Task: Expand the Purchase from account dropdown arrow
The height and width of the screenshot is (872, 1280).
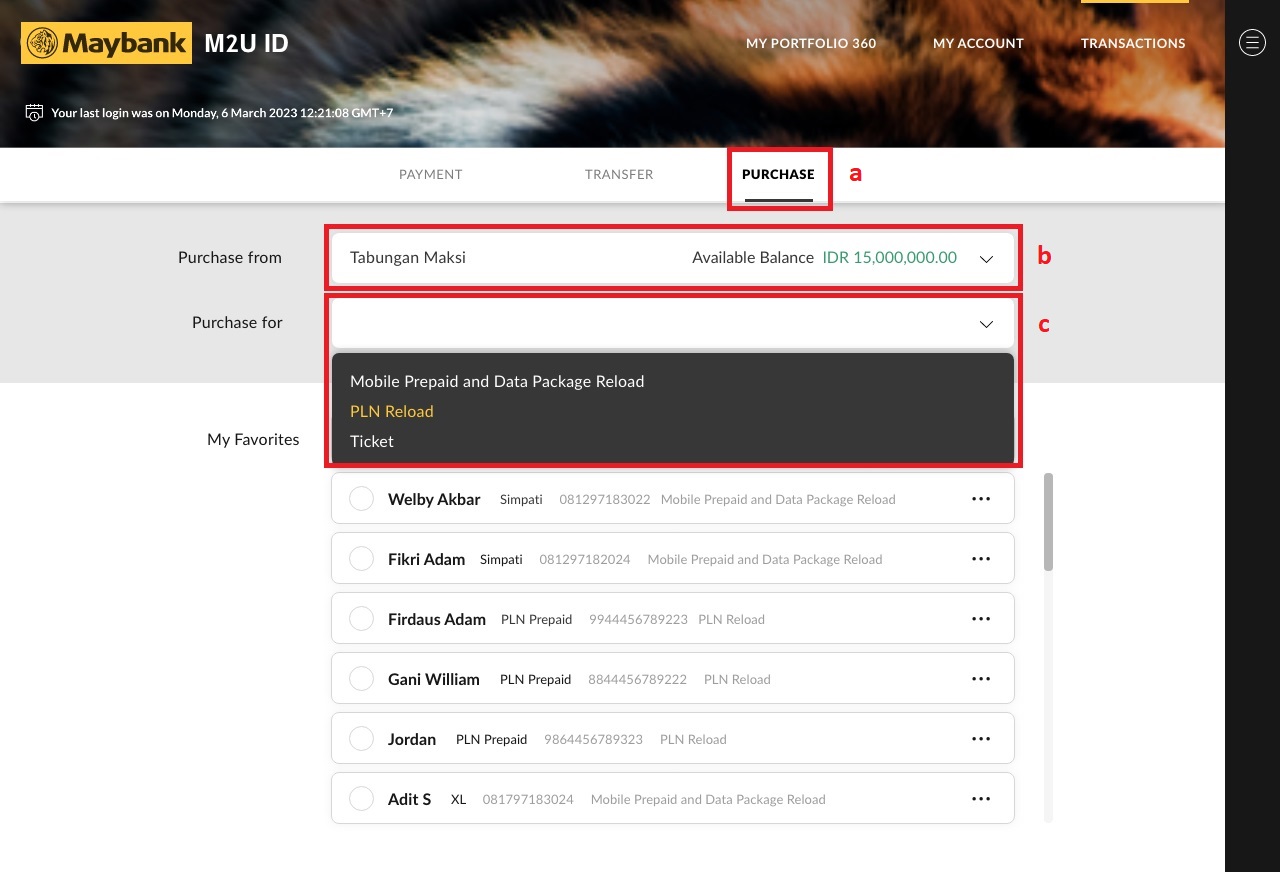Action: coord(986,259)
